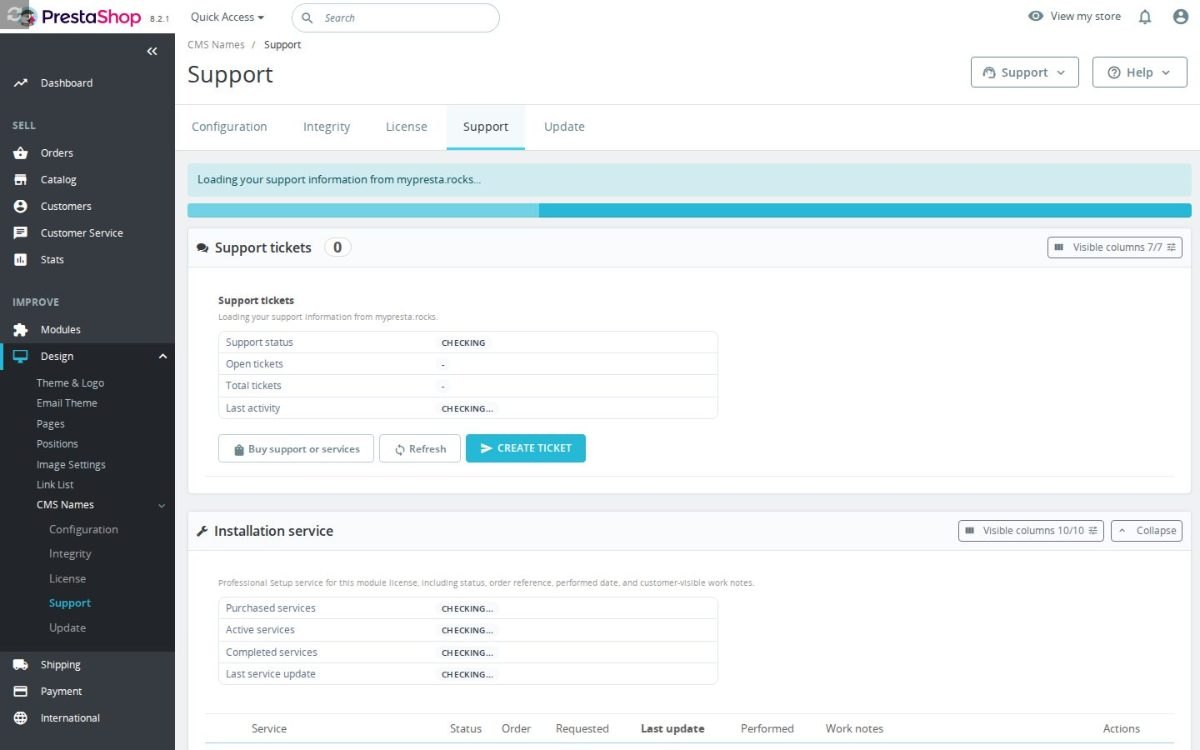The width and height of the screenshot is (1200, 750).
Task: Sort table by Status column header
Action: (466, 729)
